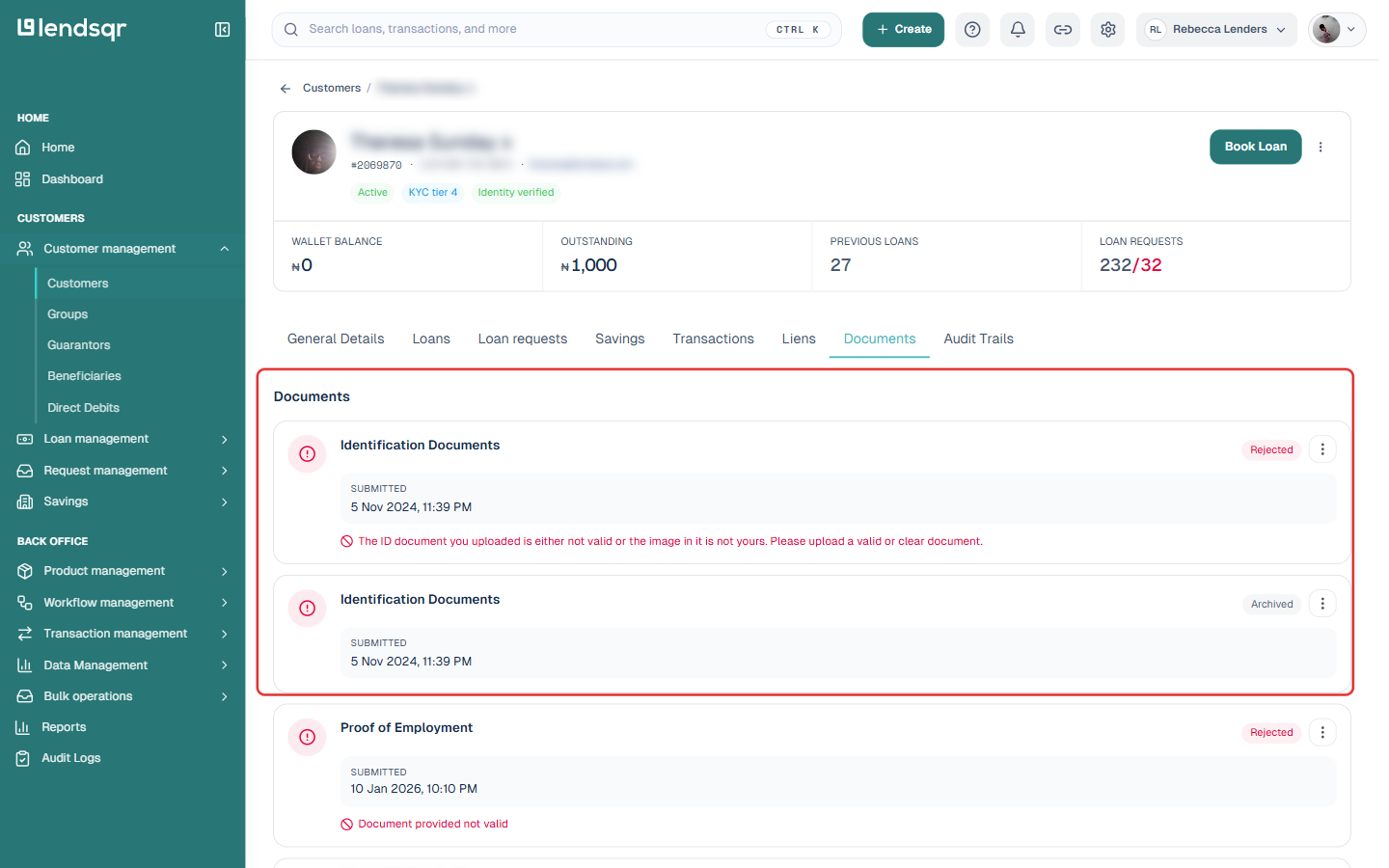Image resolution: width=1389 pixels, height=868 pixels.
Task: Collapse Customer management chevron
Action: pyautogui.click(x=225, y=249)
